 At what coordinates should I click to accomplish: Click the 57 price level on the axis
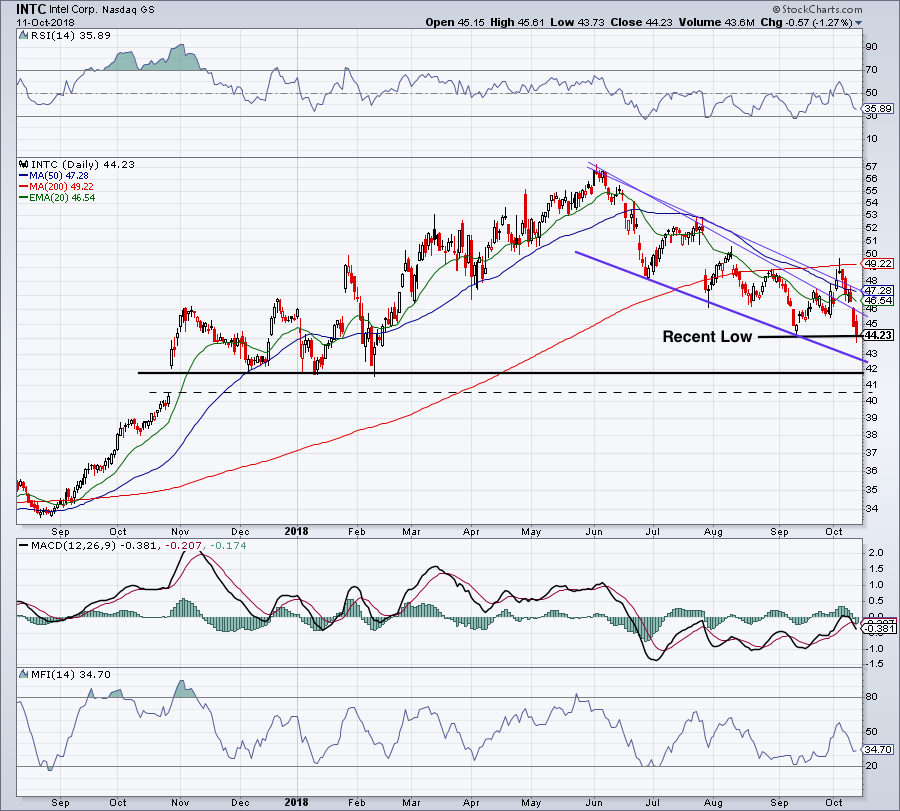pos(871,166)
